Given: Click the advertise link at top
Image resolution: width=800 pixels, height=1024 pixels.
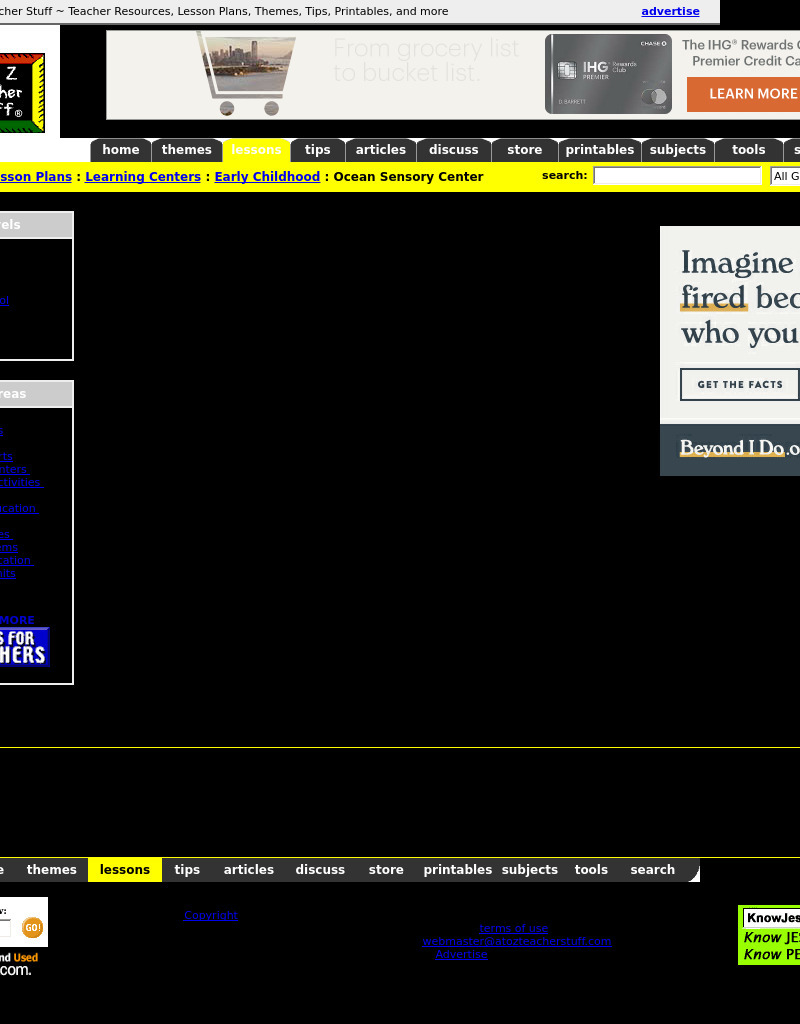Looking at the screenshot, I should coord(670,11).
